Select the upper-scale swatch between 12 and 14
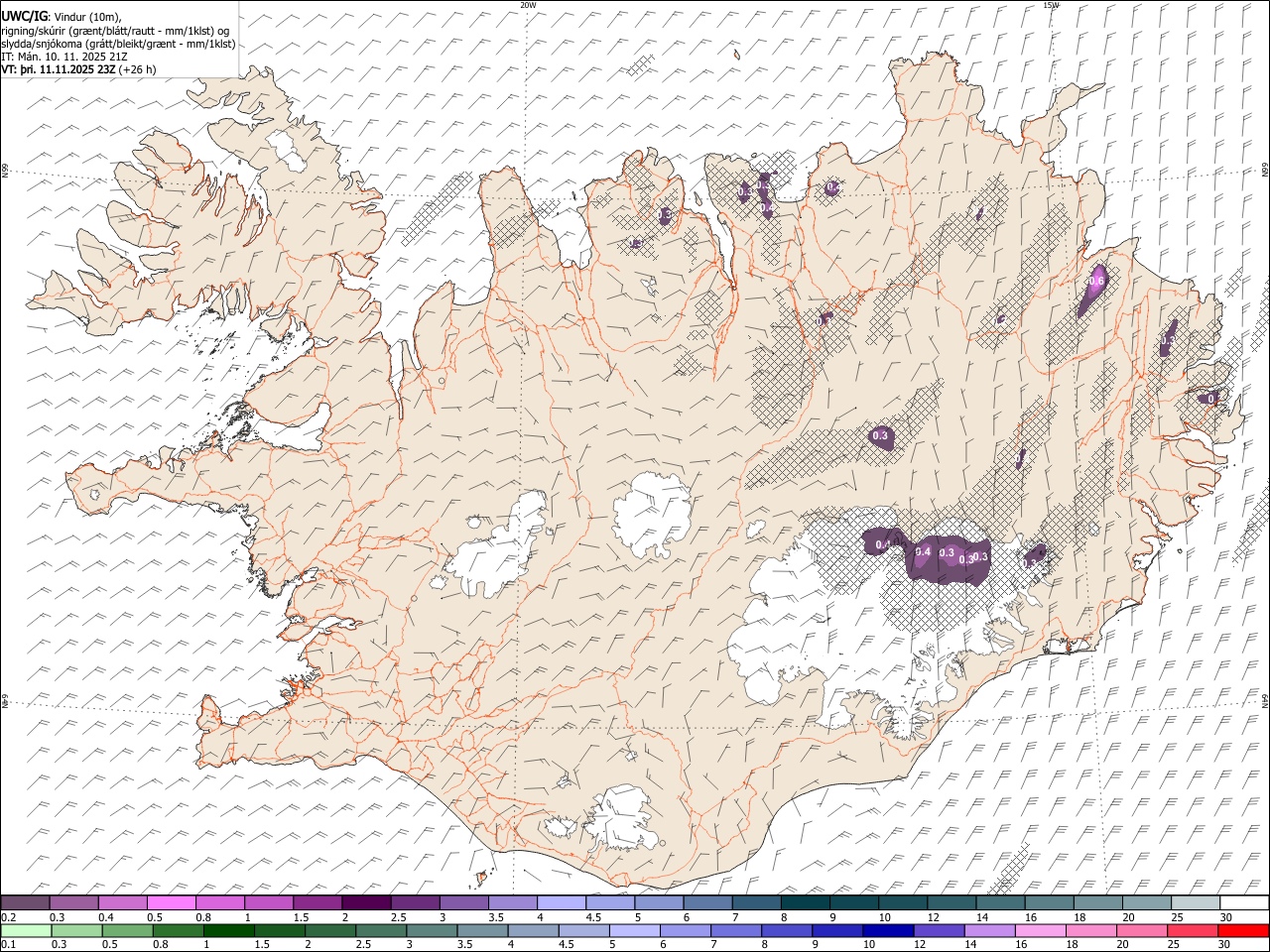The height and width of the screenshot is (952, 1270). [952, 902]
